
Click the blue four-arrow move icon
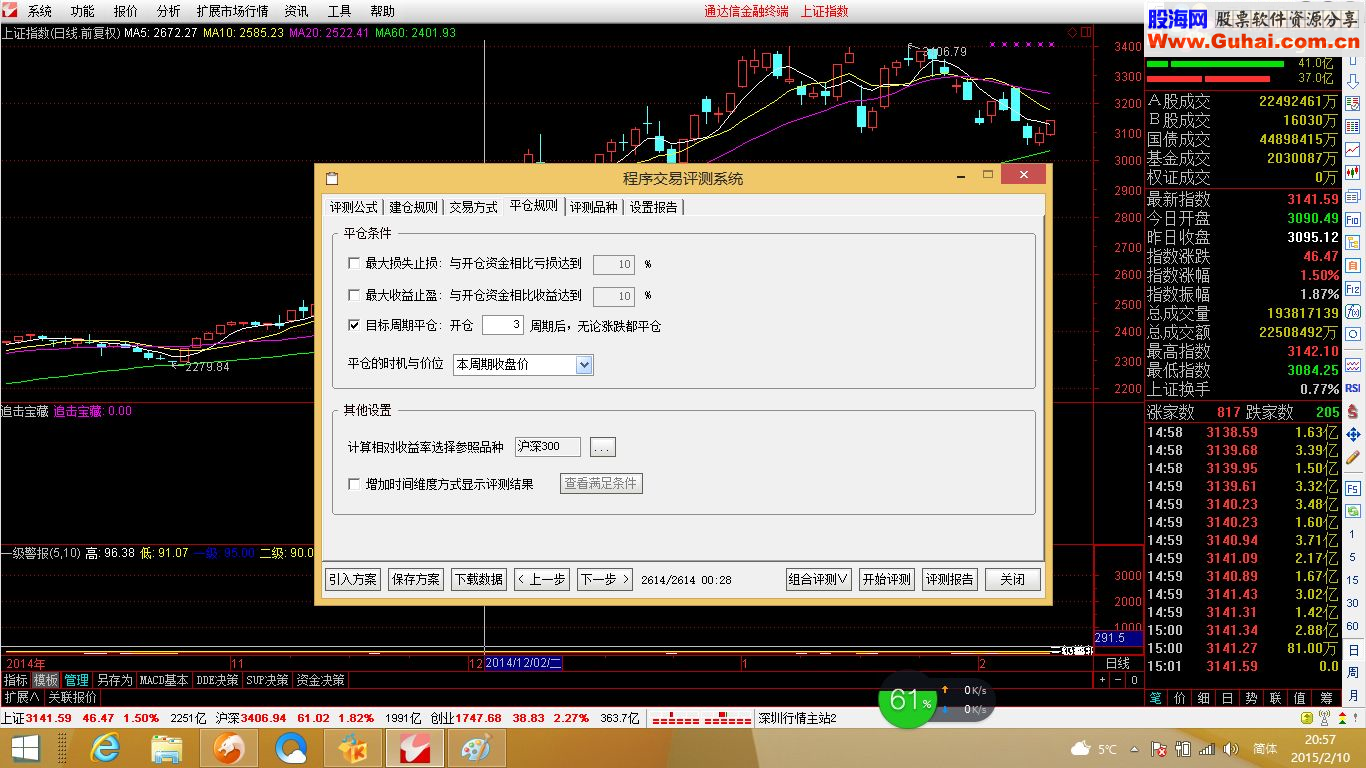coord(1352,435)
